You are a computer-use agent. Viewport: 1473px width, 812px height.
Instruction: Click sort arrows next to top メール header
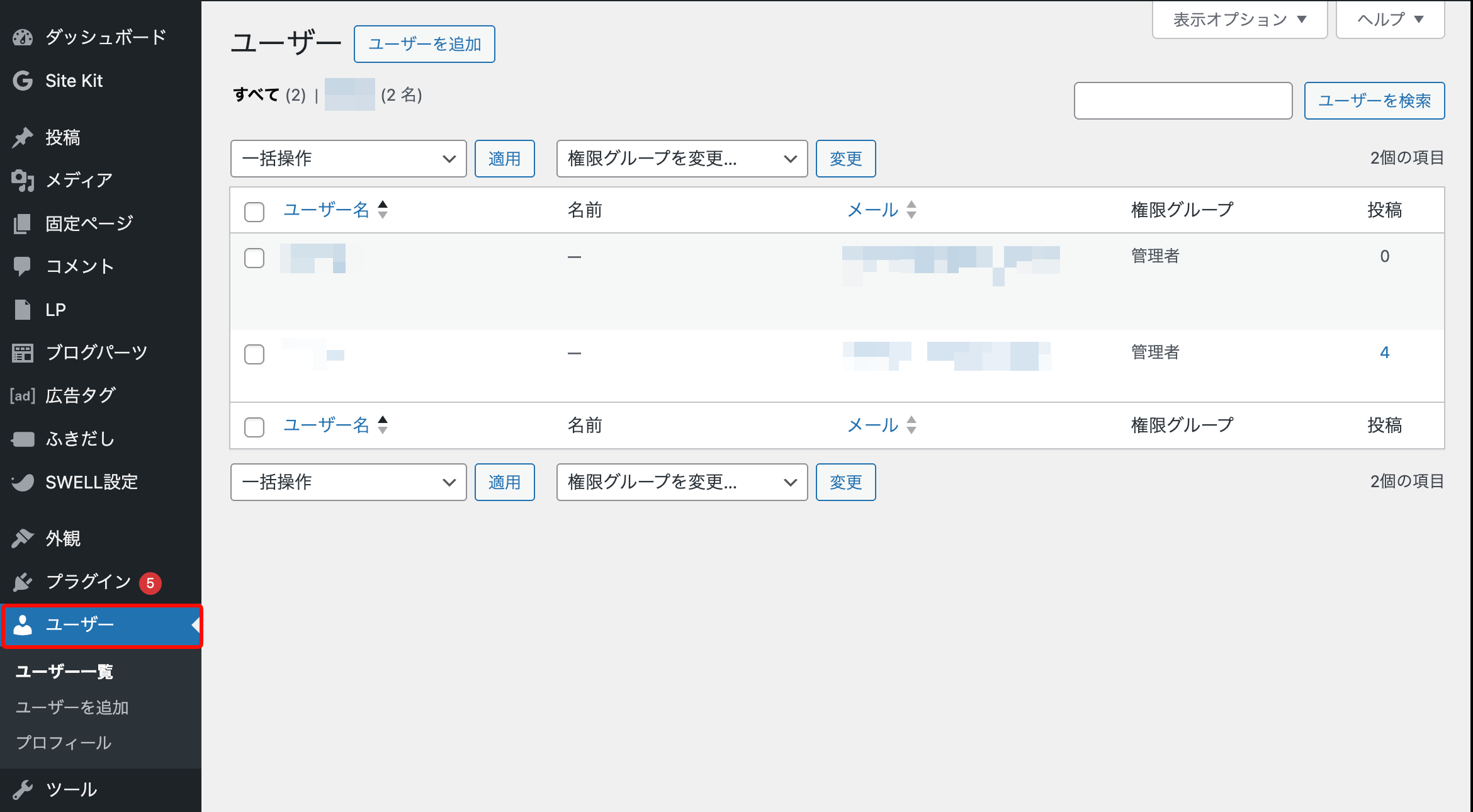coord(911,210)
